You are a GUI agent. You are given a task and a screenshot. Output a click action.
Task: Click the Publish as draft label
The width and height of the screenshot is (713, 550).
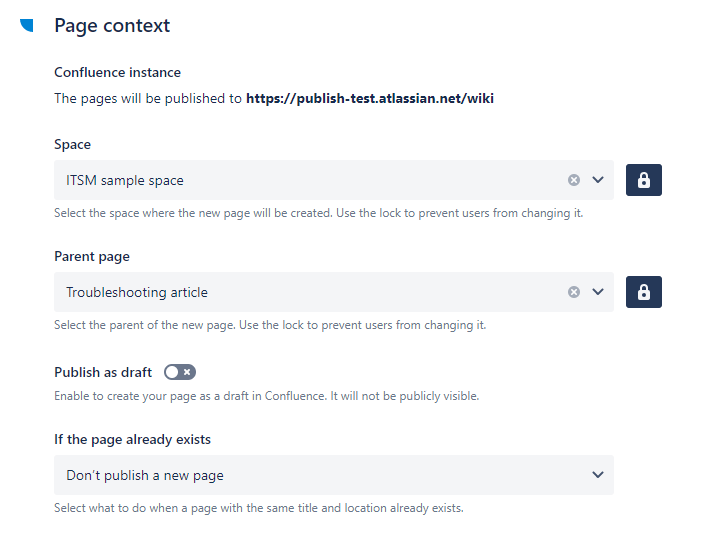pos(103,372)
